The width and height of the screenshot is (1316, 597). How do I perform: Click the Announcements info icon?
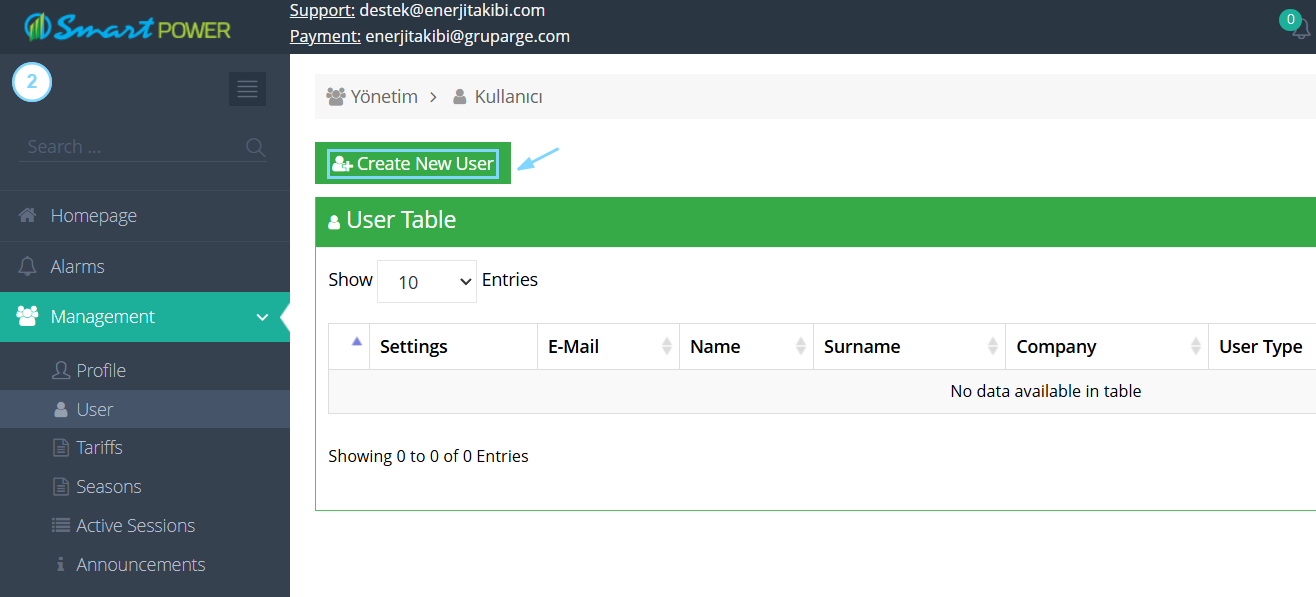60,565
